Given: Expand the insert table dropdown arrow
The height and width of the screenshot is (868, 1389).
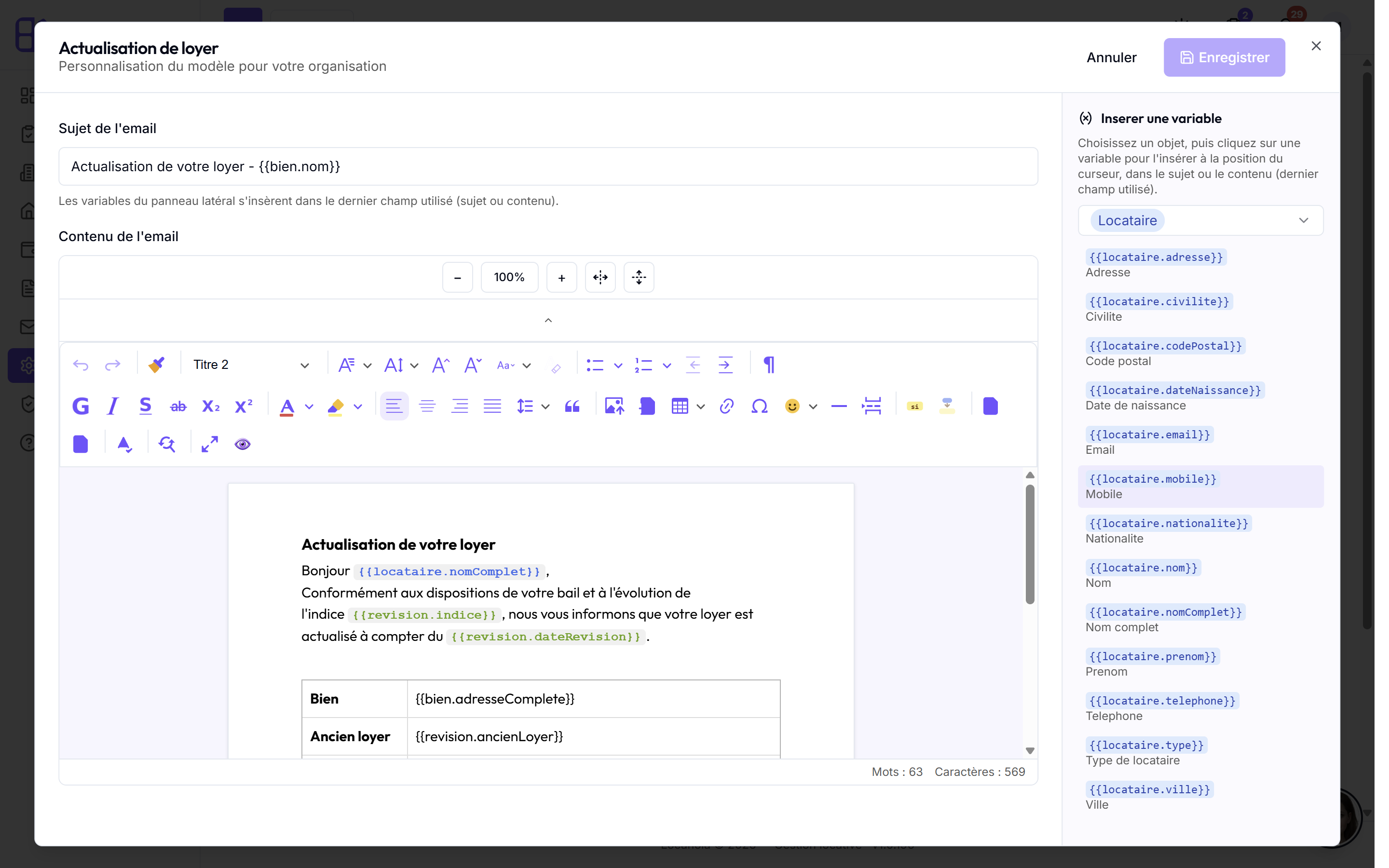Looking at the screenshot, I should pos(701,407).
